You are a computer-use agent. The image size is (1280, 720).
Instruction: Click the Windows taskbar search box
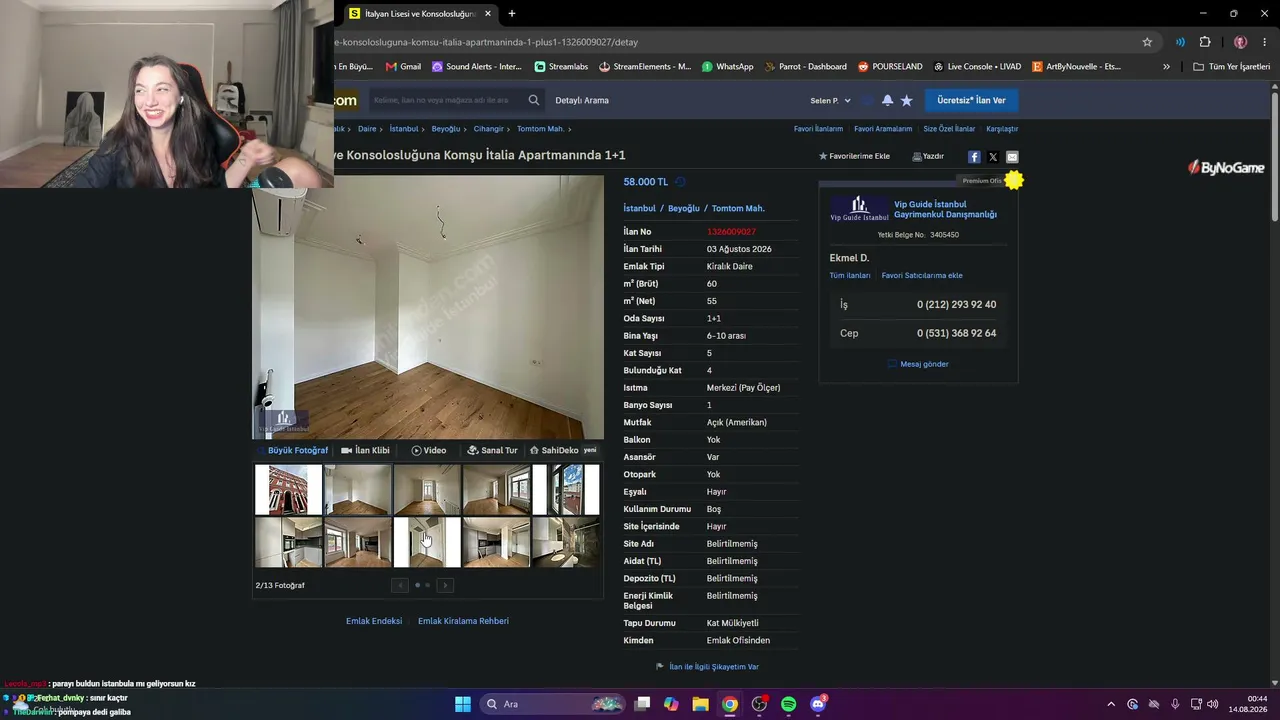551,704
